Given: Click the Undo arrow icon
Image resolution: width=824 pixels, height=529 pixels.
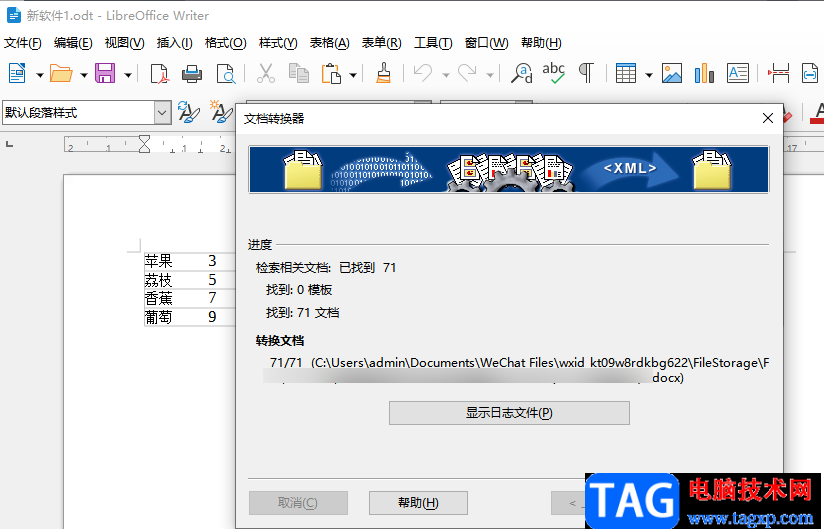Looking at the screenshot, I should click(x=423, y=73).
